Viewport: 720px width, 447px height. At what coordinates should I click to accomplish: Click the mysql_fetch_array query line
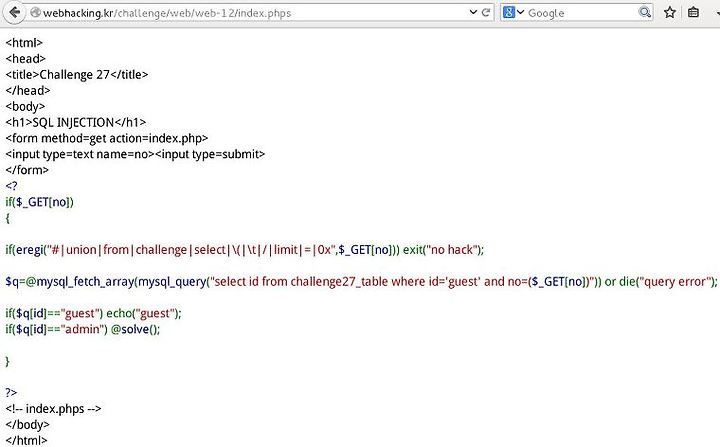point(361,282)
